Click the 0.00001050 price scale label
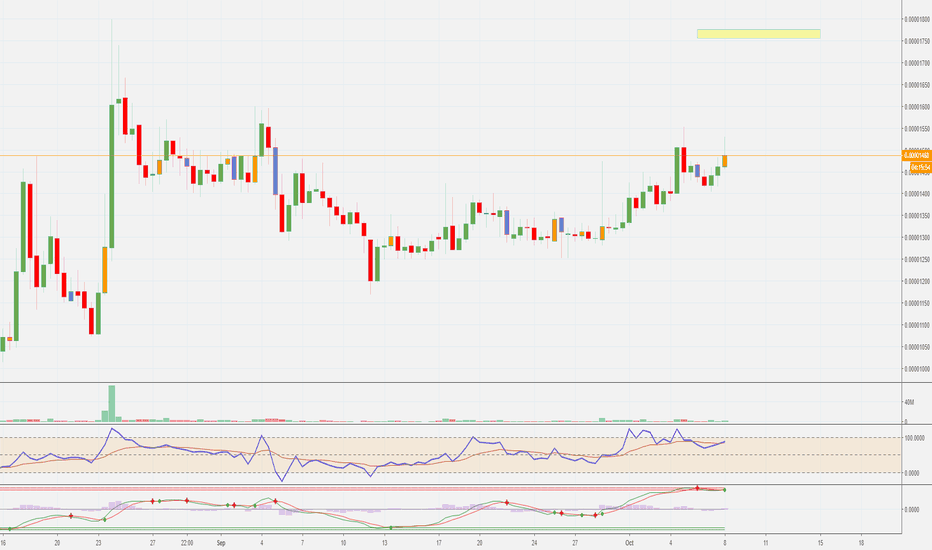 point(917,347)
